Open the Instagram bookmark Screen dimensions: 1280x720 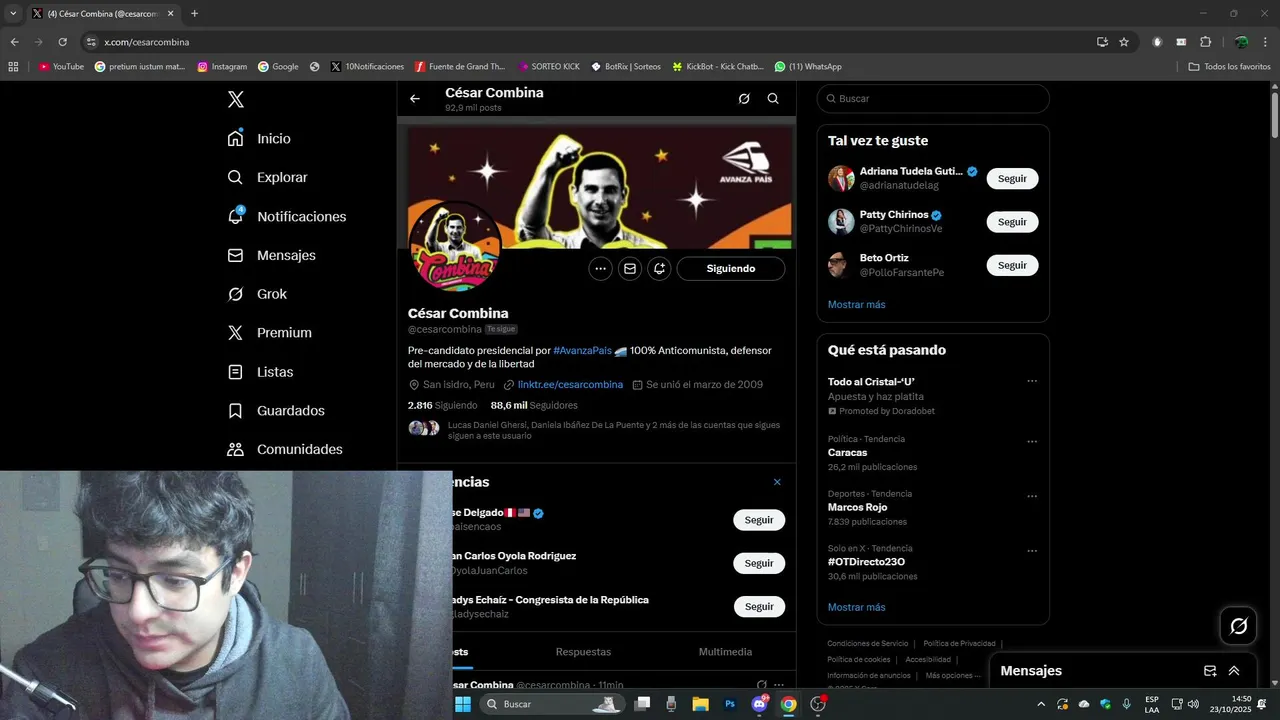tap(222, 67)
